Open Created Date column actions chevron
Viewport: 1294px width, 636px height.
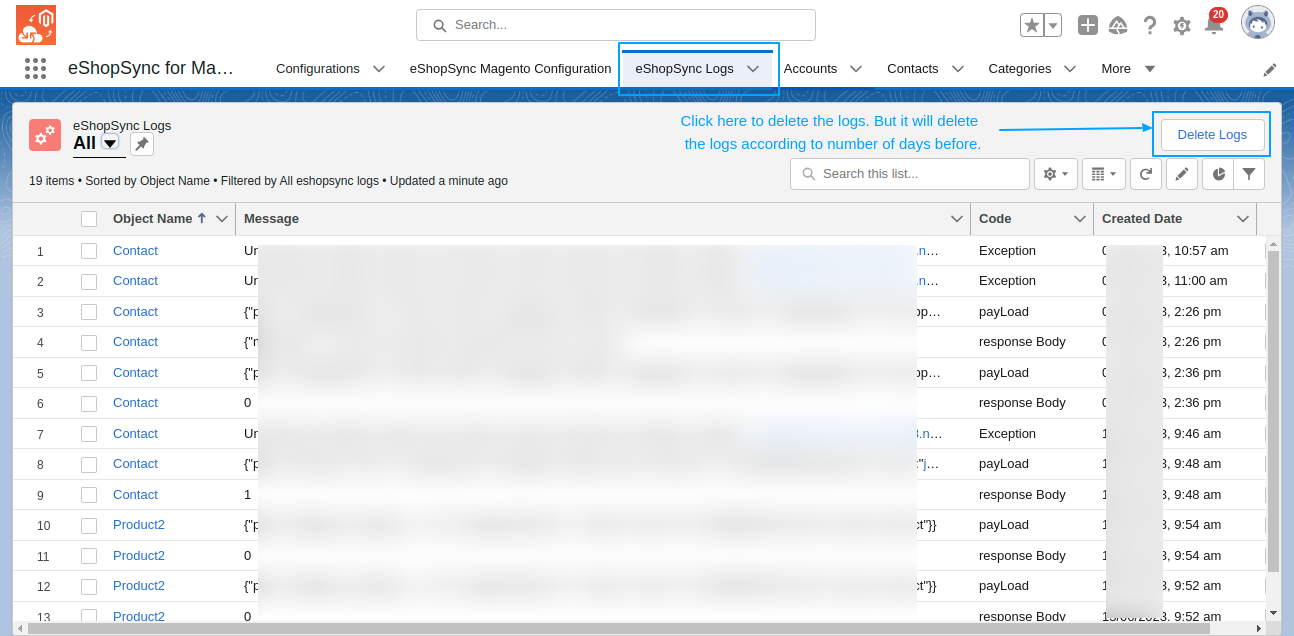tap(1243, 219)
